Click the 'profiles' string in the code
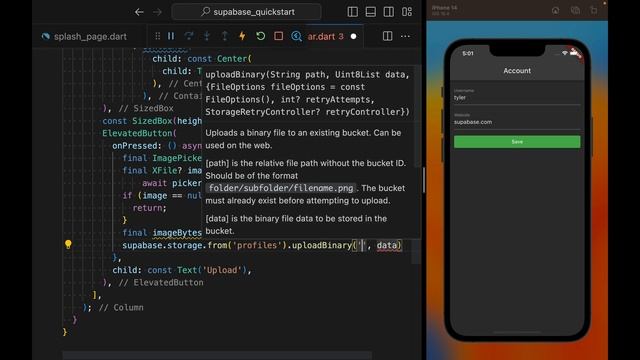The height and width of the screenshot is (360, 640). point(257,245)
